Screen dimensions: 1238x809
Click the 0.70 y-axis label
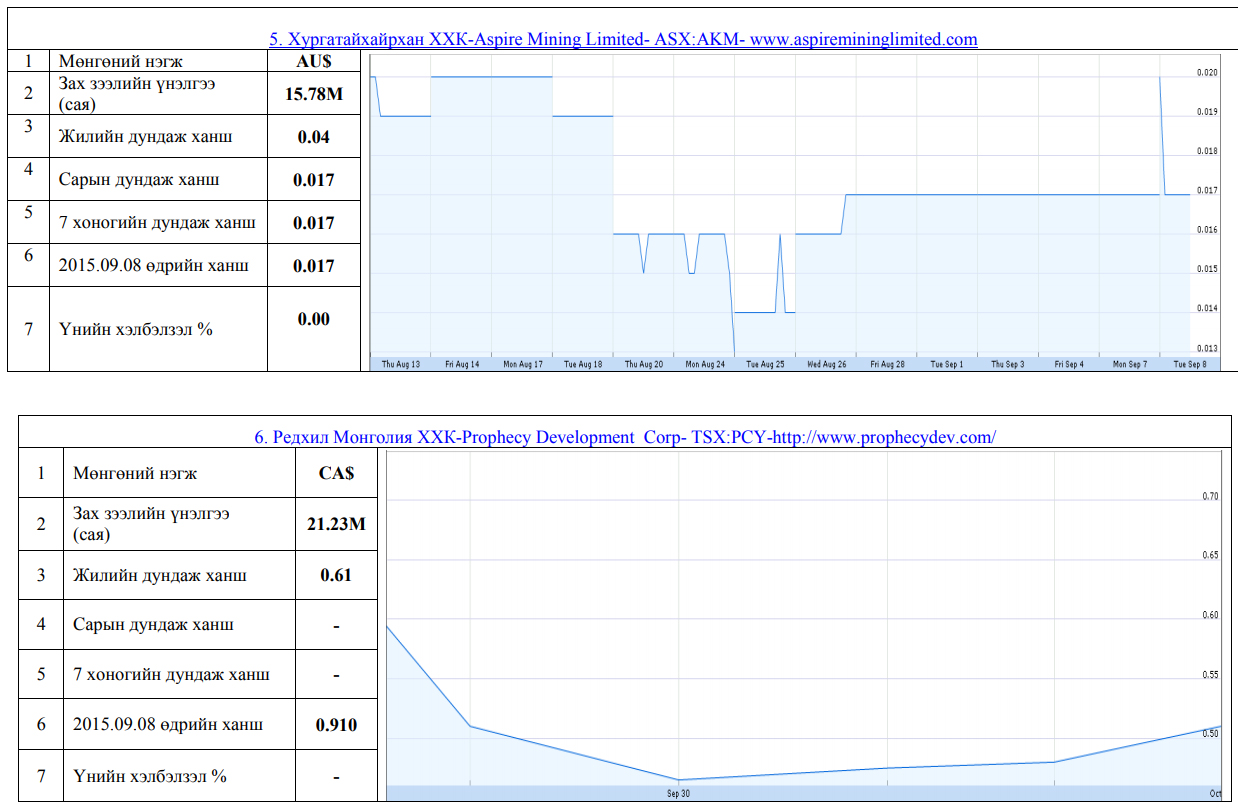click(1210, 496)
